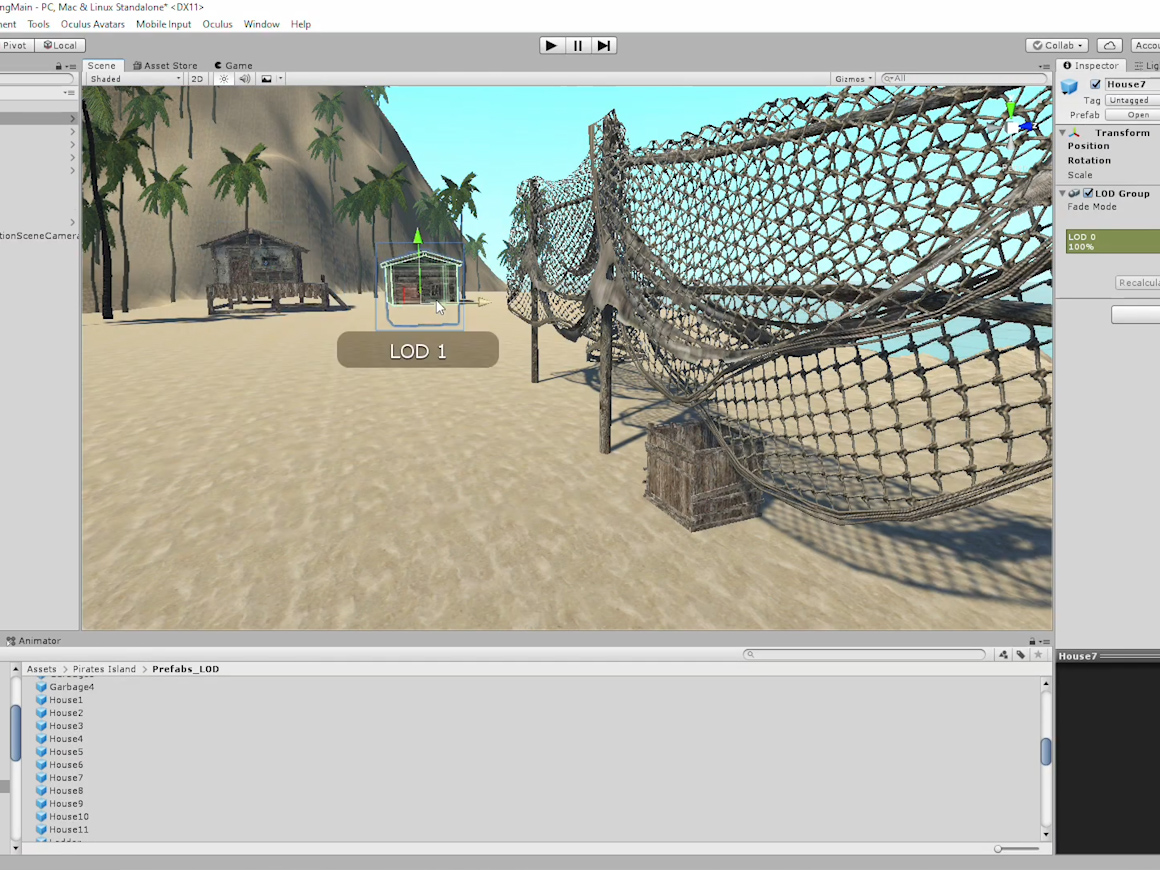Open the Collab button menu
The image size is (1160, 870).
coord(1057,45)
